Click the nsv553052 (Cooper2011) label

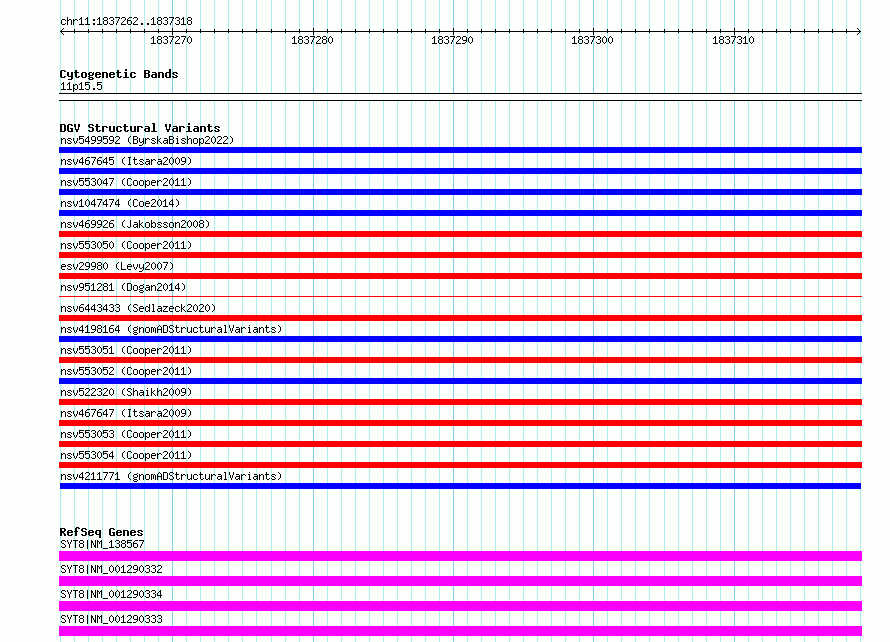[x=126, y=371]
